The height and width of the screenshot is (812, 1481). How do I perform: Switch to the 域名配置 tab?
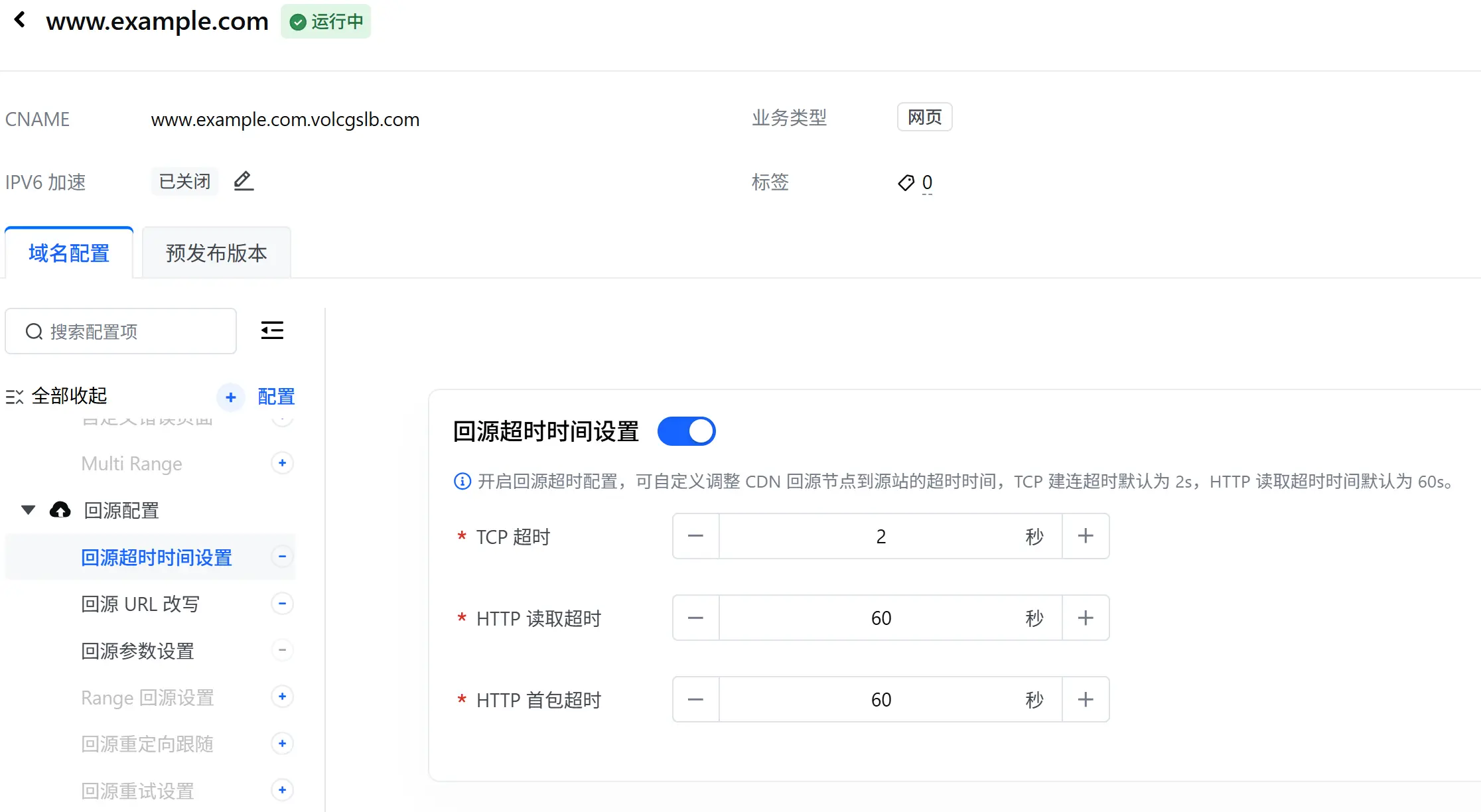69,253
